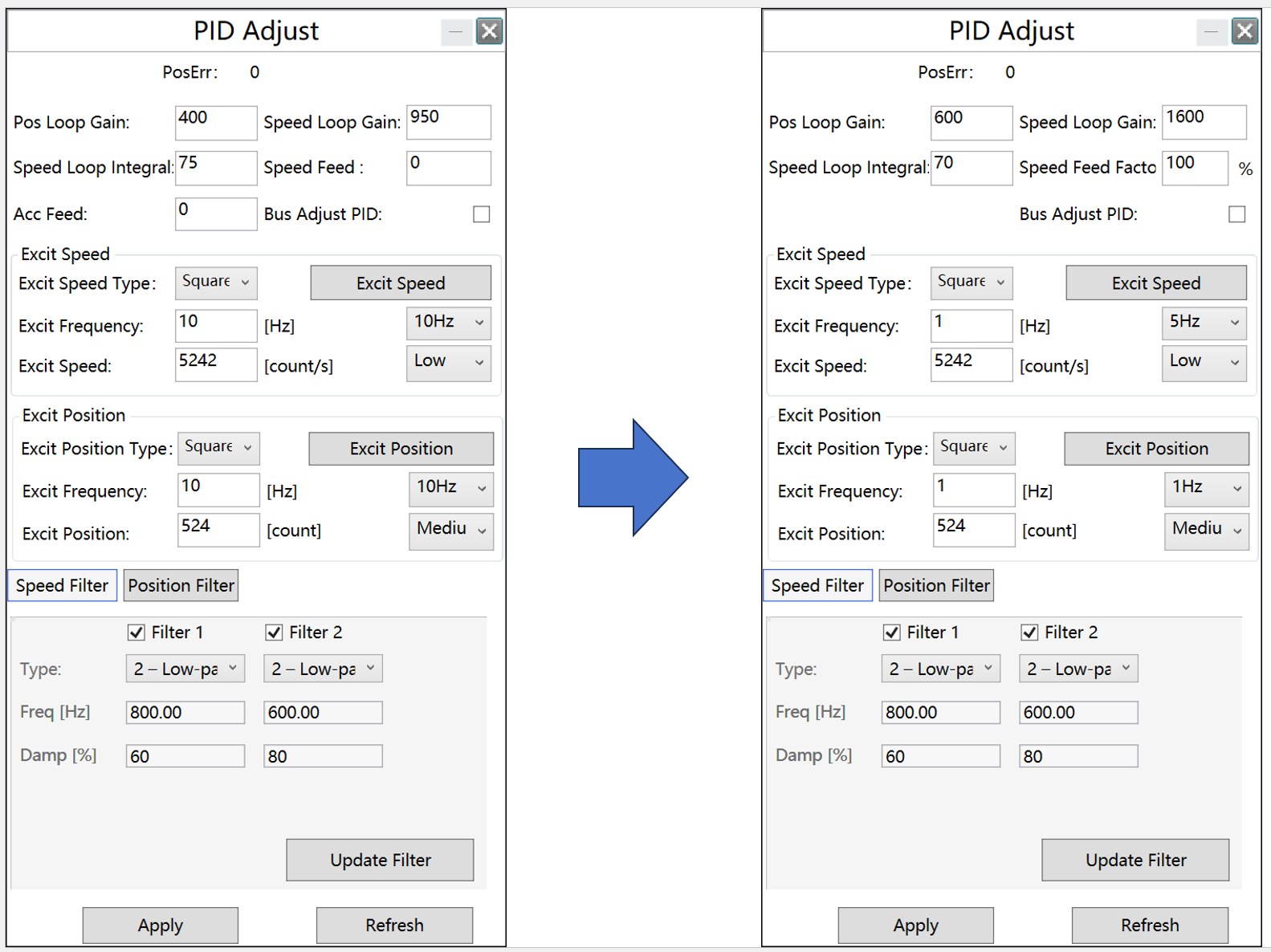1271x952 pixels.
Task: Open the Low speed dropdown in left window
Action: pos(448,362)
